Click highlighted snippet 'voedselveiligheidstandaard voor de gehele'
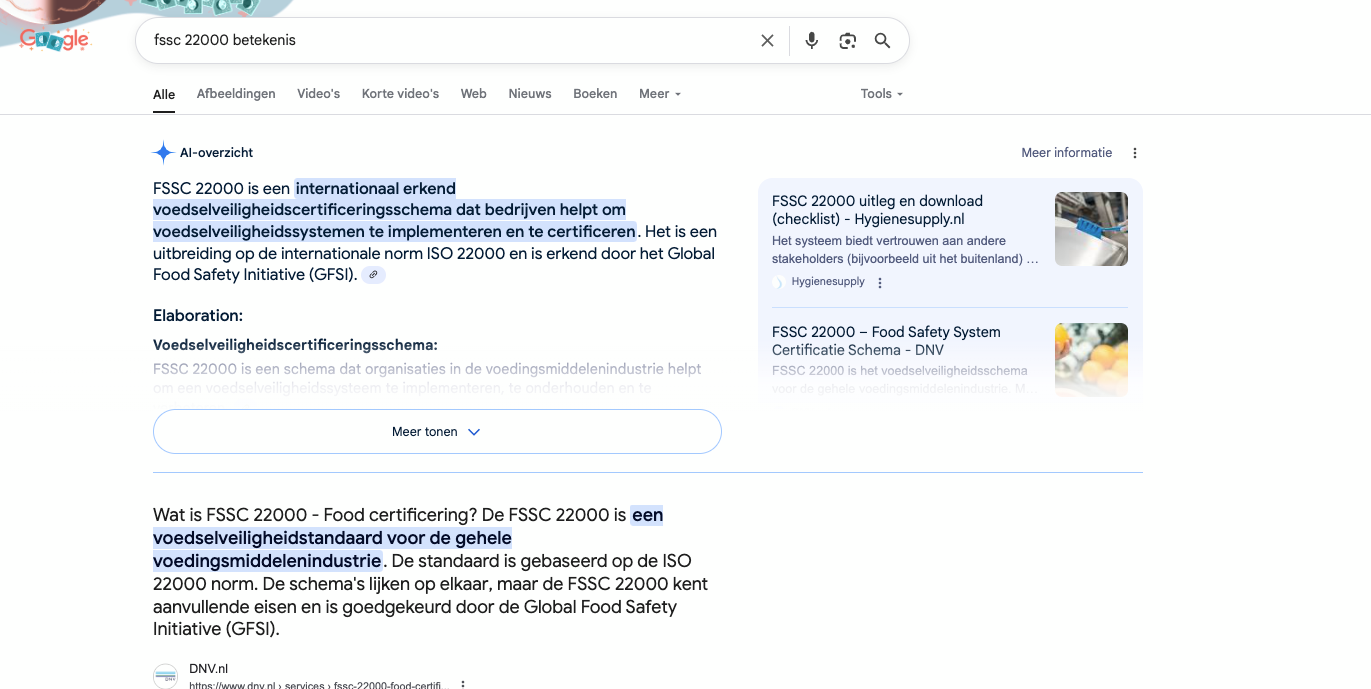 click(332, 538)
